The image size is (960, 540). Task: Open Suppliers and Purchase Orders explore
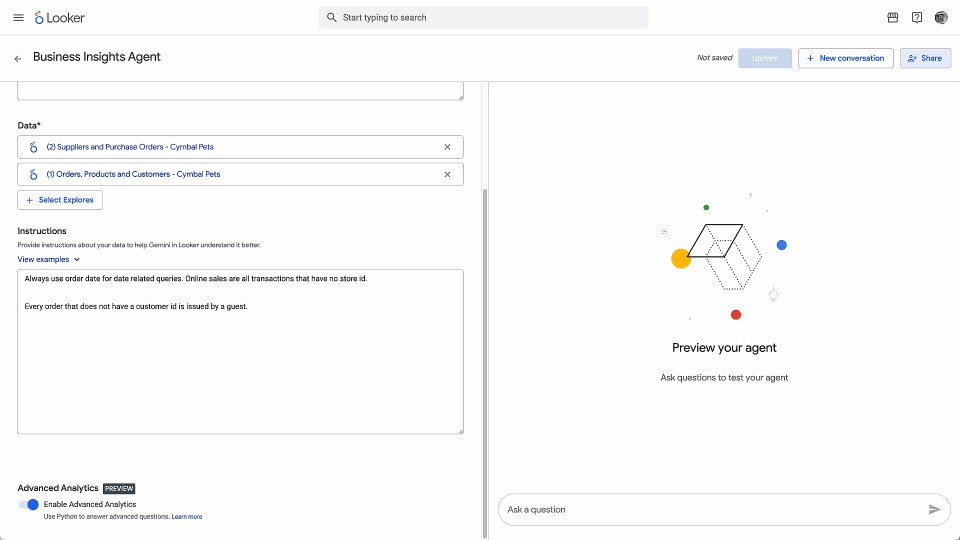point(130,147)
